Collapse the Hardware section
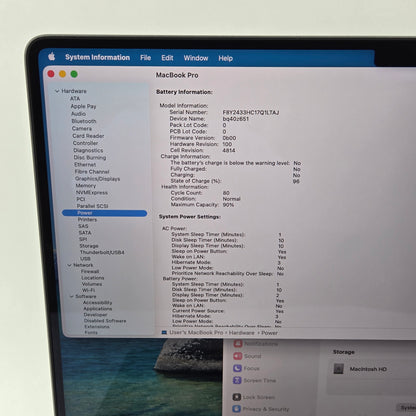Image resolution: width=416 pixels, height=416 pixels. [x=57, y=91]
